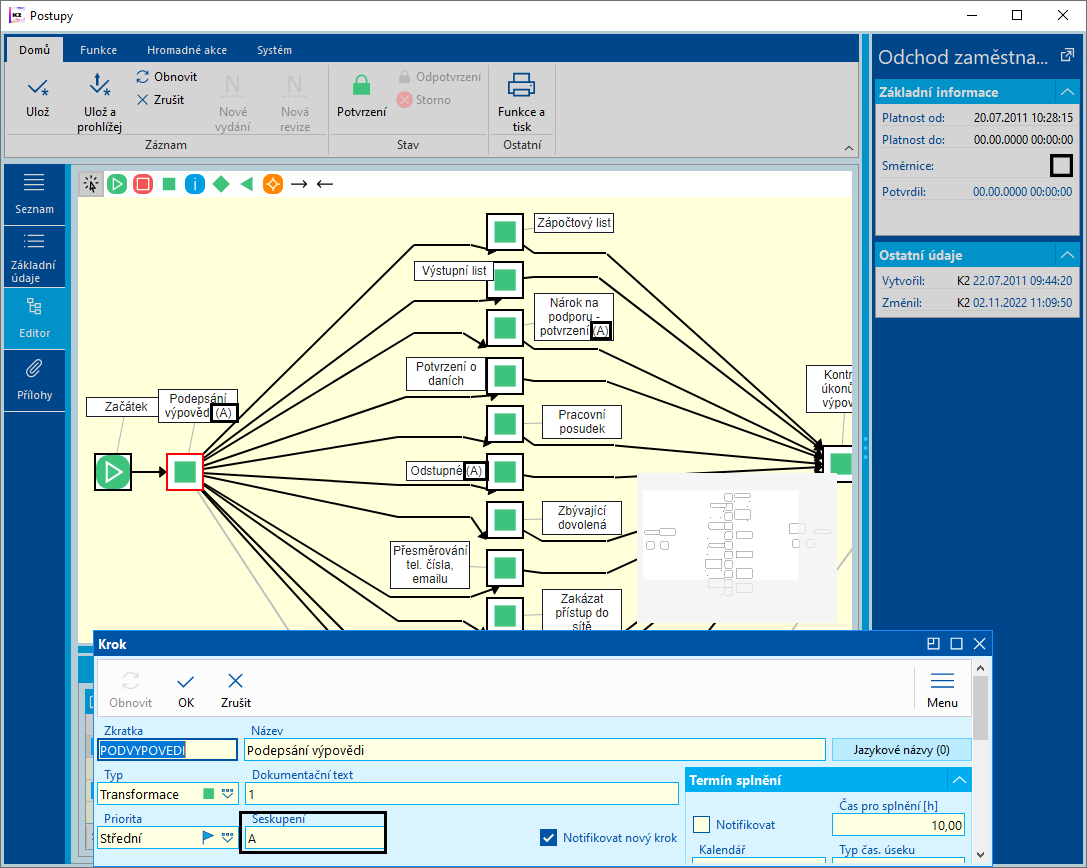The image size is (1087, 868).
Task: Click the Dokumentační text field
Action: (x=461, y=794)
